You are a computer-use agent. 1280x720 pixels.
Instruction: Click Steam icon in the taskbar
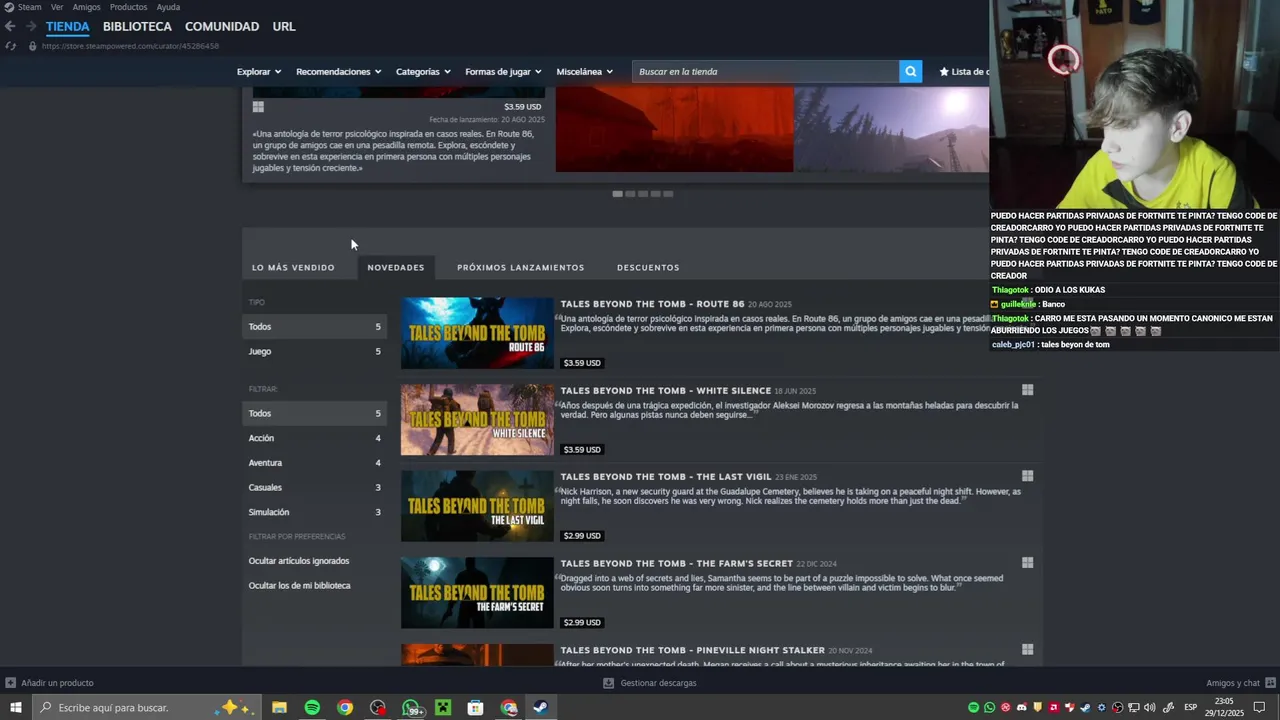tap(541, 707)
